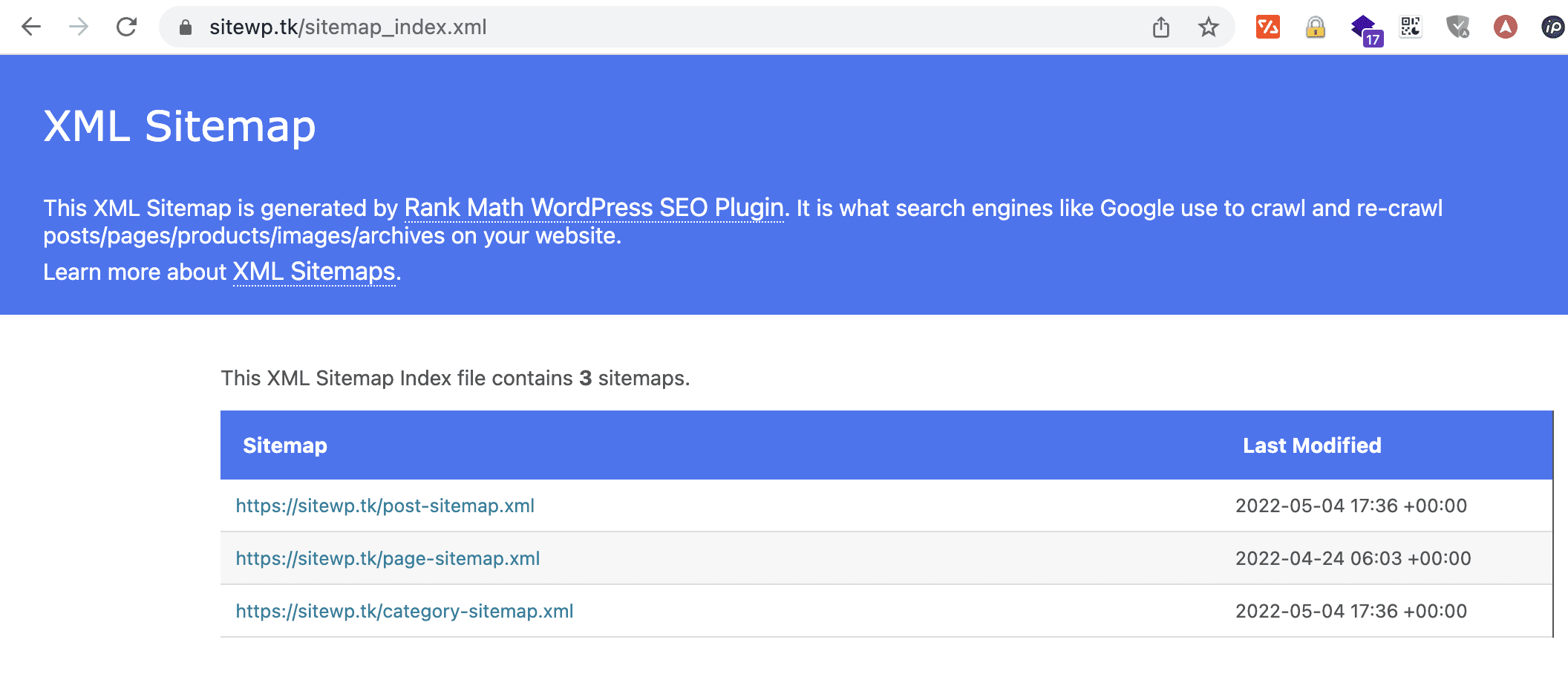The height and width of the screenshot is (677, 1568).
Task: Click the grayed-out forward navigation arrow
Action: [x=77, y=27]
